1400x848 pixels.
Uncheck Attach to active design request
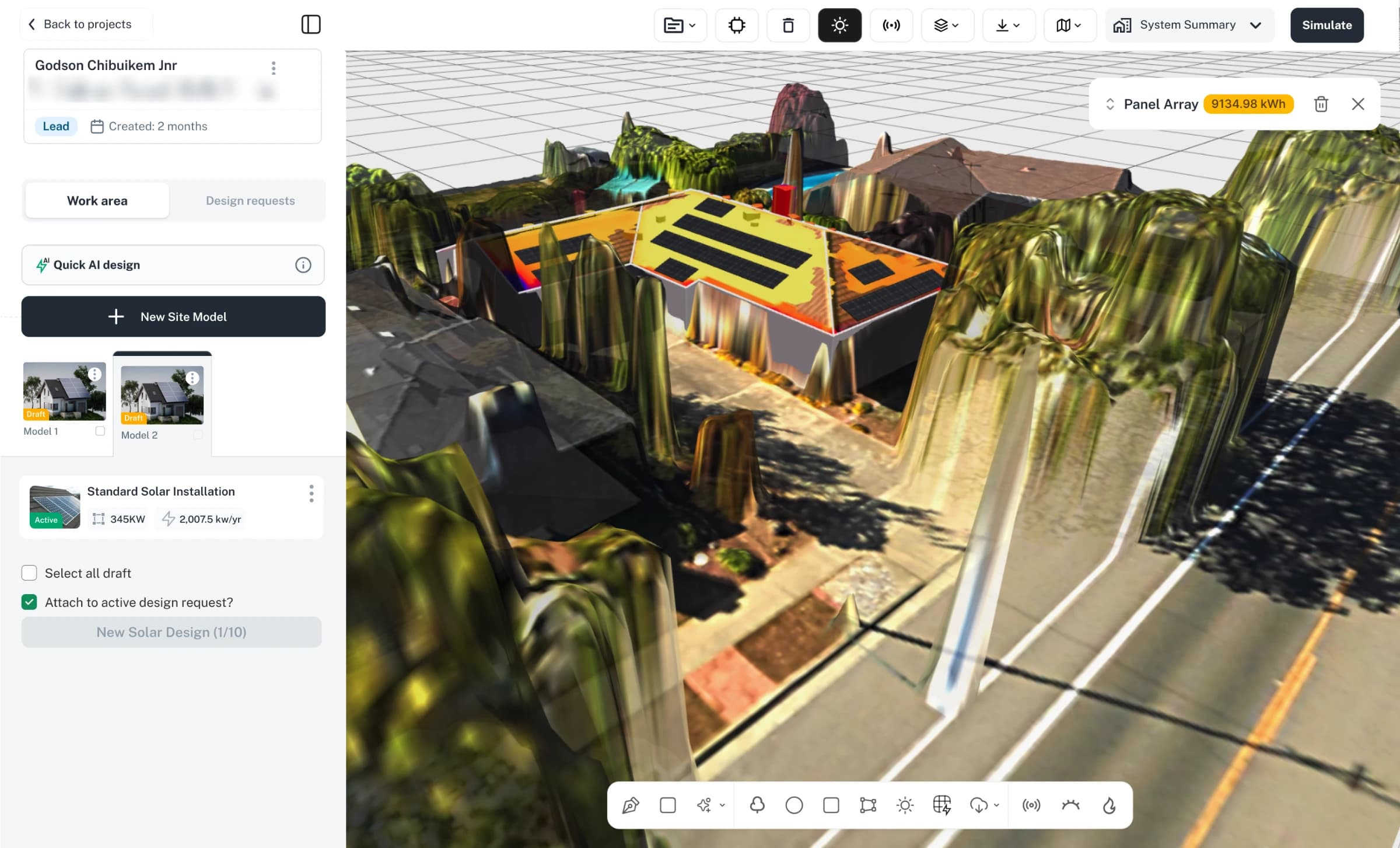29,602
